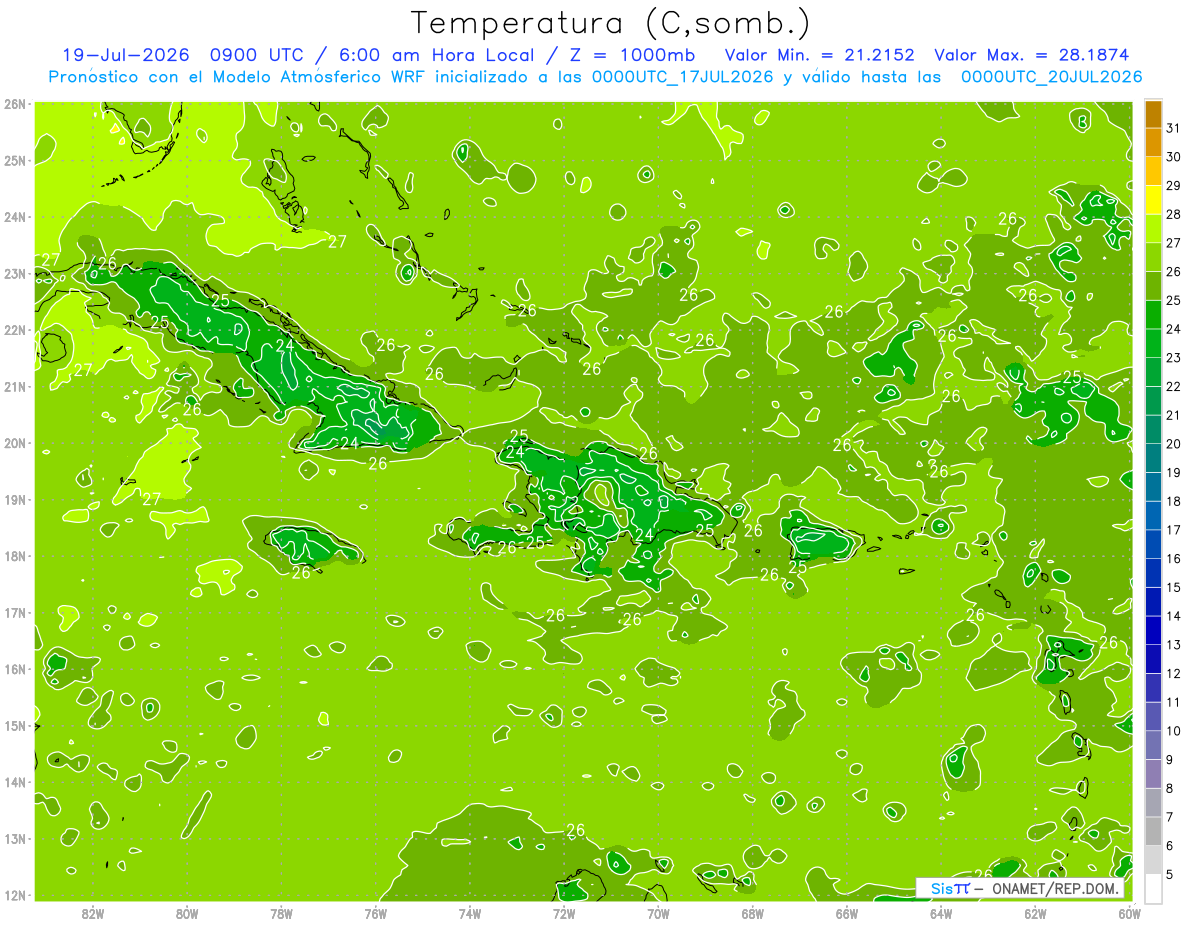
Task: Click the "26N" latitude axis label
Action: click(14, 104)
